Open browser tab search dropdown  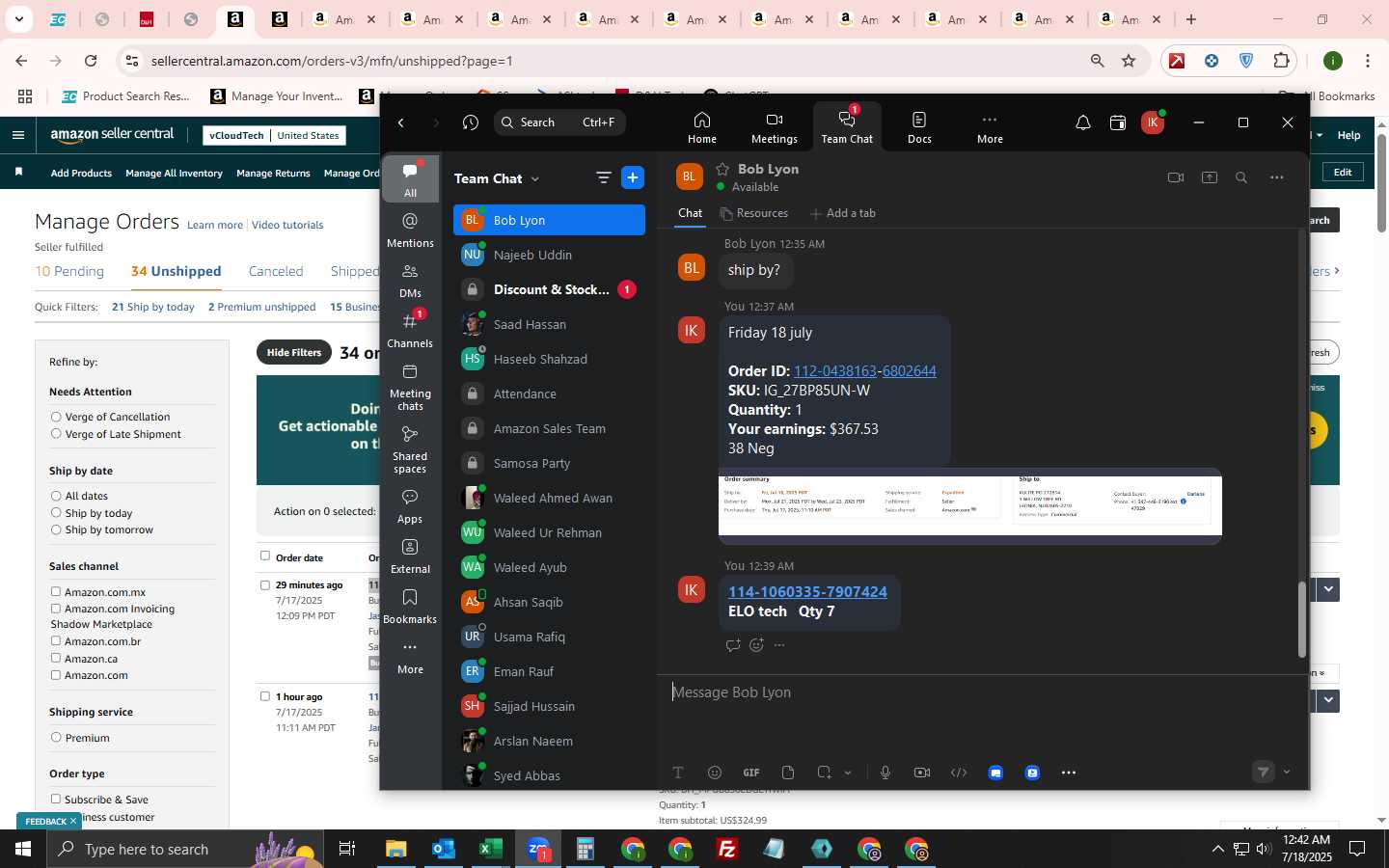pyautogui.click(x=18, y=19)
